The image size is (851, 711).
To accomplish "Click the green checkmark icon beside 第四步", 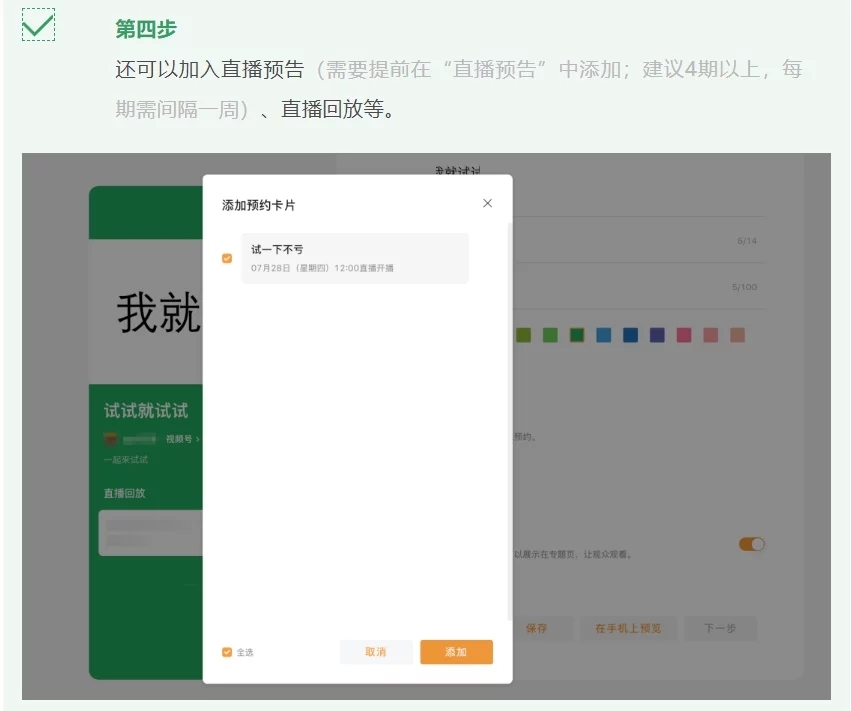I will 38,25.
